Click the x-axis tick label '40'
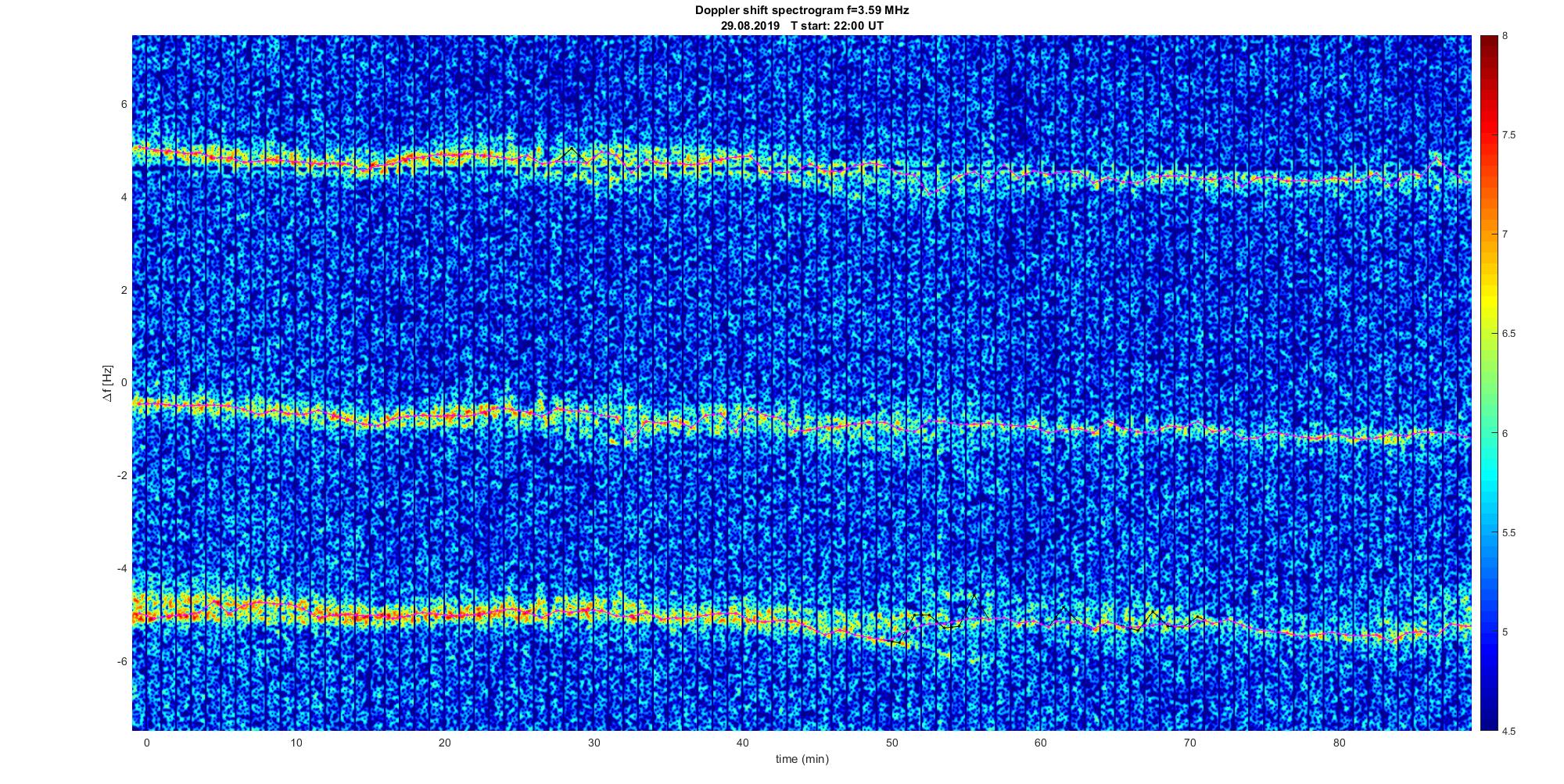This screenshot has width=1564, height=784. [742, 743]
